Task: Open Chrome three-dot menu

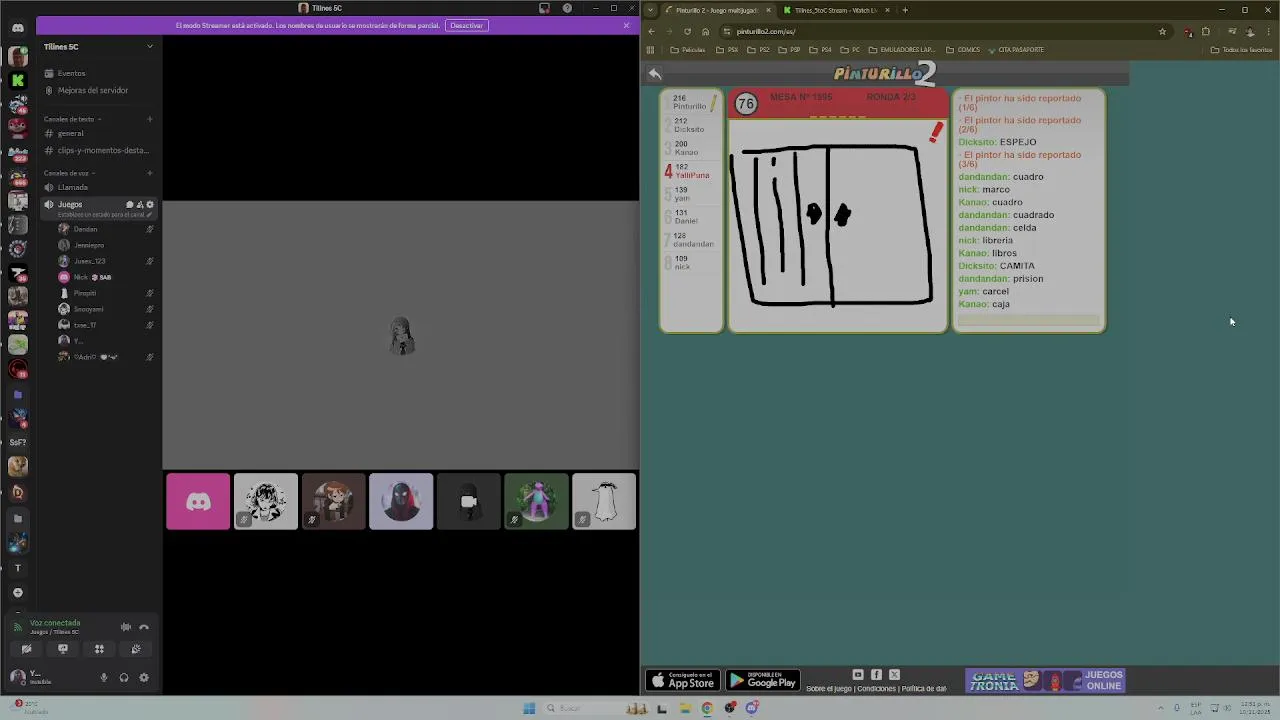Action: click(1268, 31)
